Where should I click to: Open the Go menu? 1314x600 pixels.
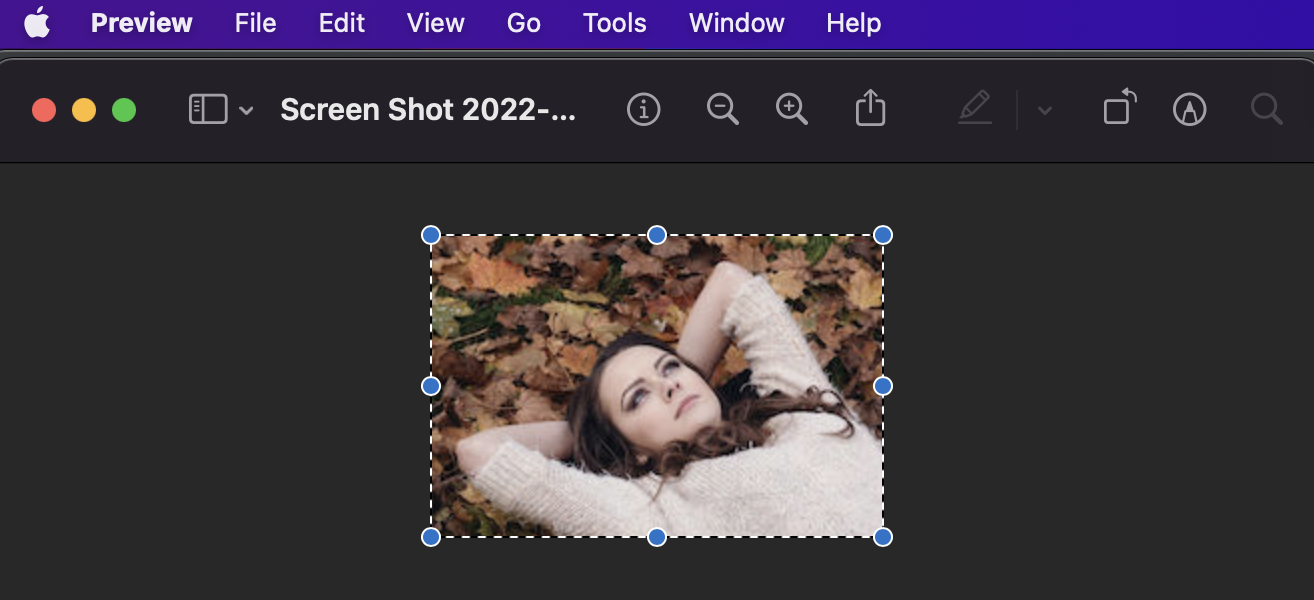coord(524,23)
